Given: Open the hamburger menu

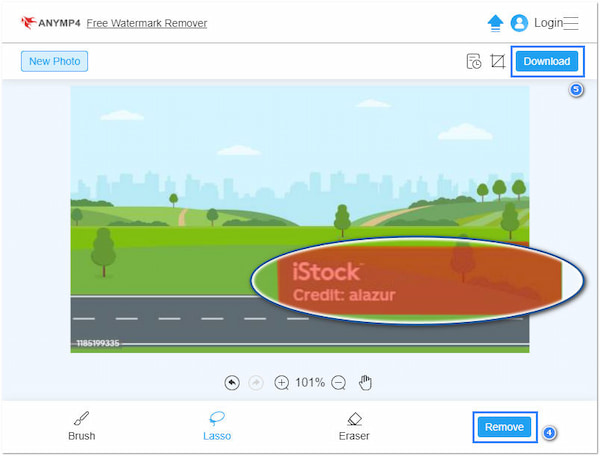Looking at the screenshot, I should [571, 22].
